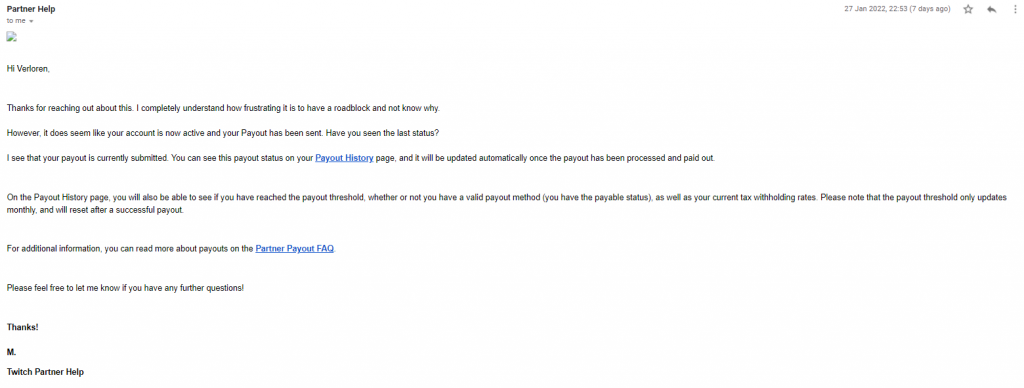The height and width of the screenshot is (388, 1024).
Task: Click the sentence "I see that your payout"
Action: coord(361,158)
